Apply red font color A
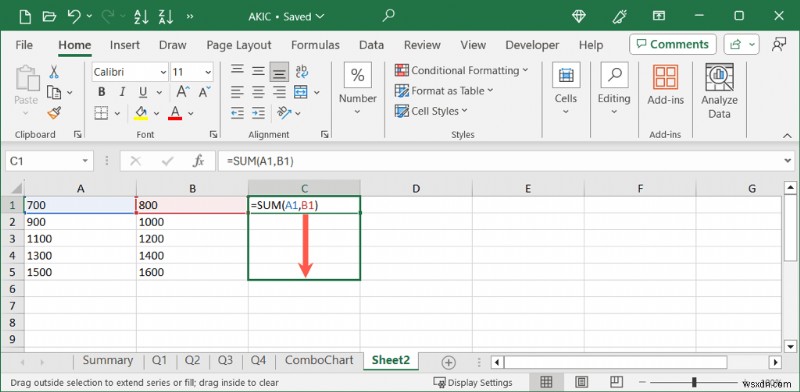This screenshot has height=392, width=800. click(x=175, y=113)
